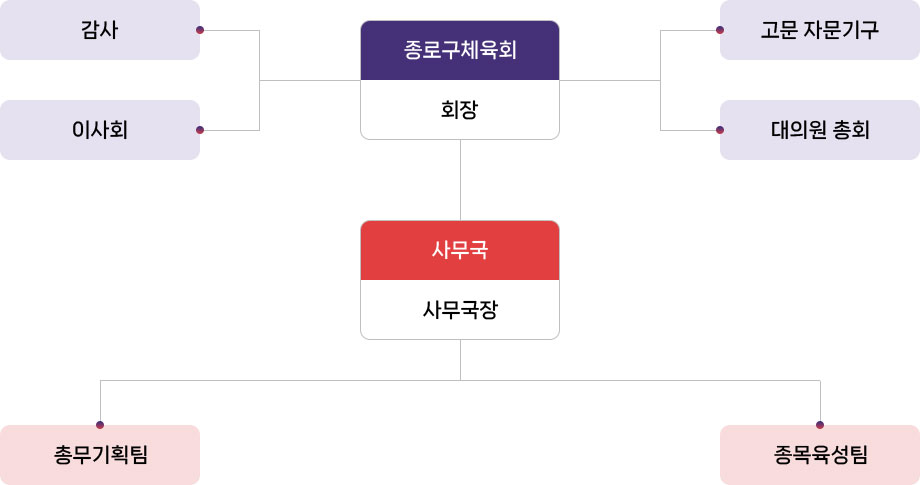Select the 회장 cell
This screenshot has width=920, height=485.
coord(460,109)
